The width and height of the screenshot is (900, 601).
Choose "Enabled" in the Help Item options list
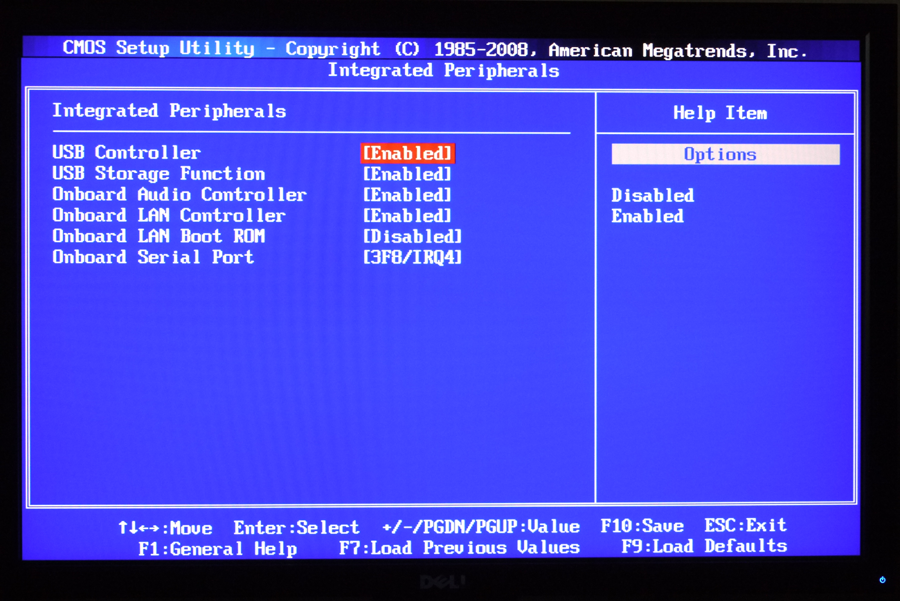tap(647, 216)
